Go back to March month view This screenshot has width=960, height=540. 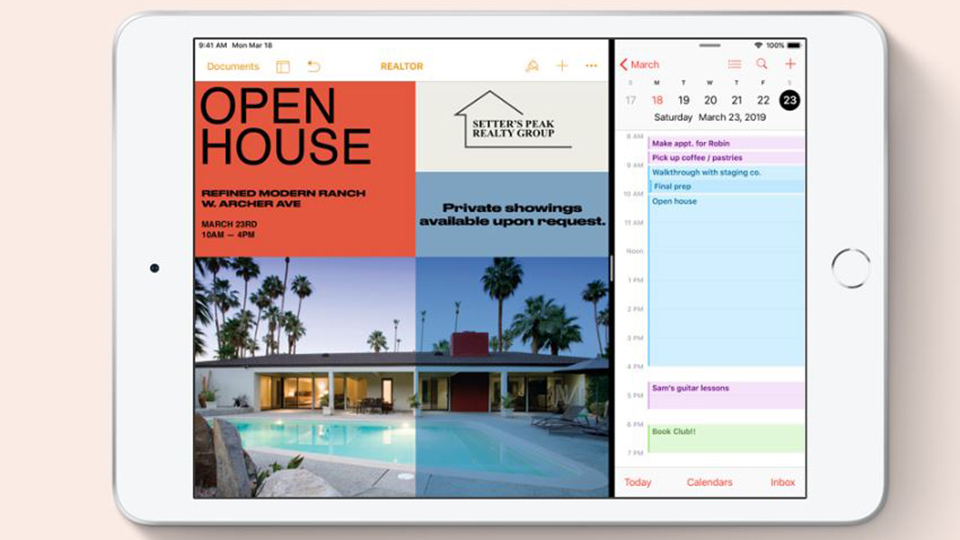(x=640, y=65)
